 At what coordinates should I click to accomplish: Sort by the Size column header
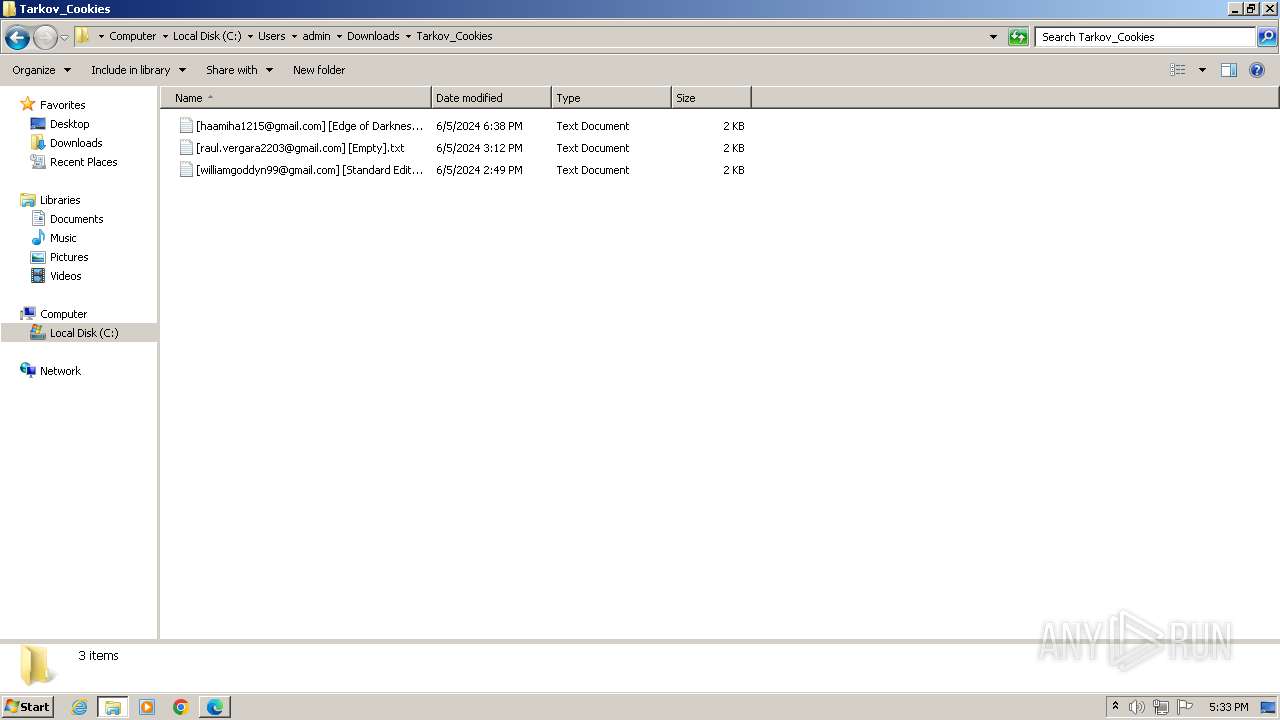click(x=711, y=98)
